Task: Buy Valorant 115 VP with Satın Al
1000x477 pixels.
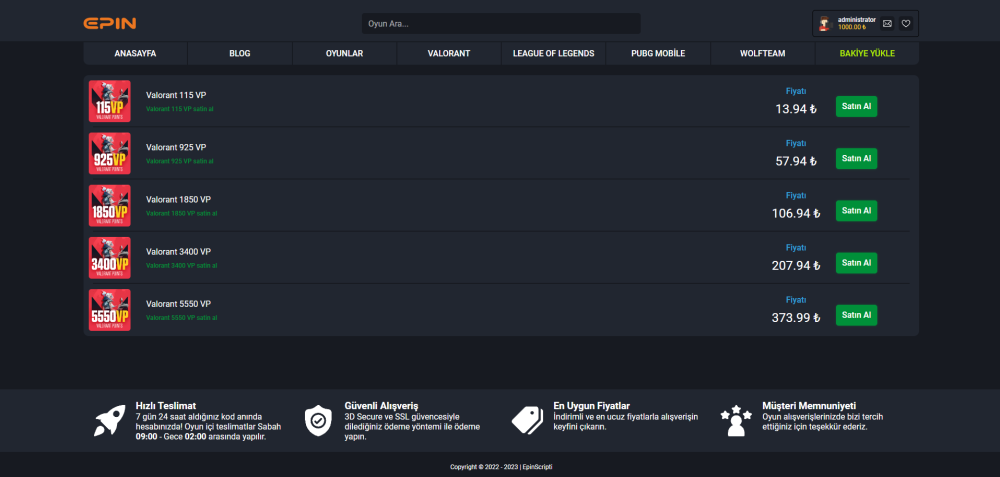Action: coord(857,106)
